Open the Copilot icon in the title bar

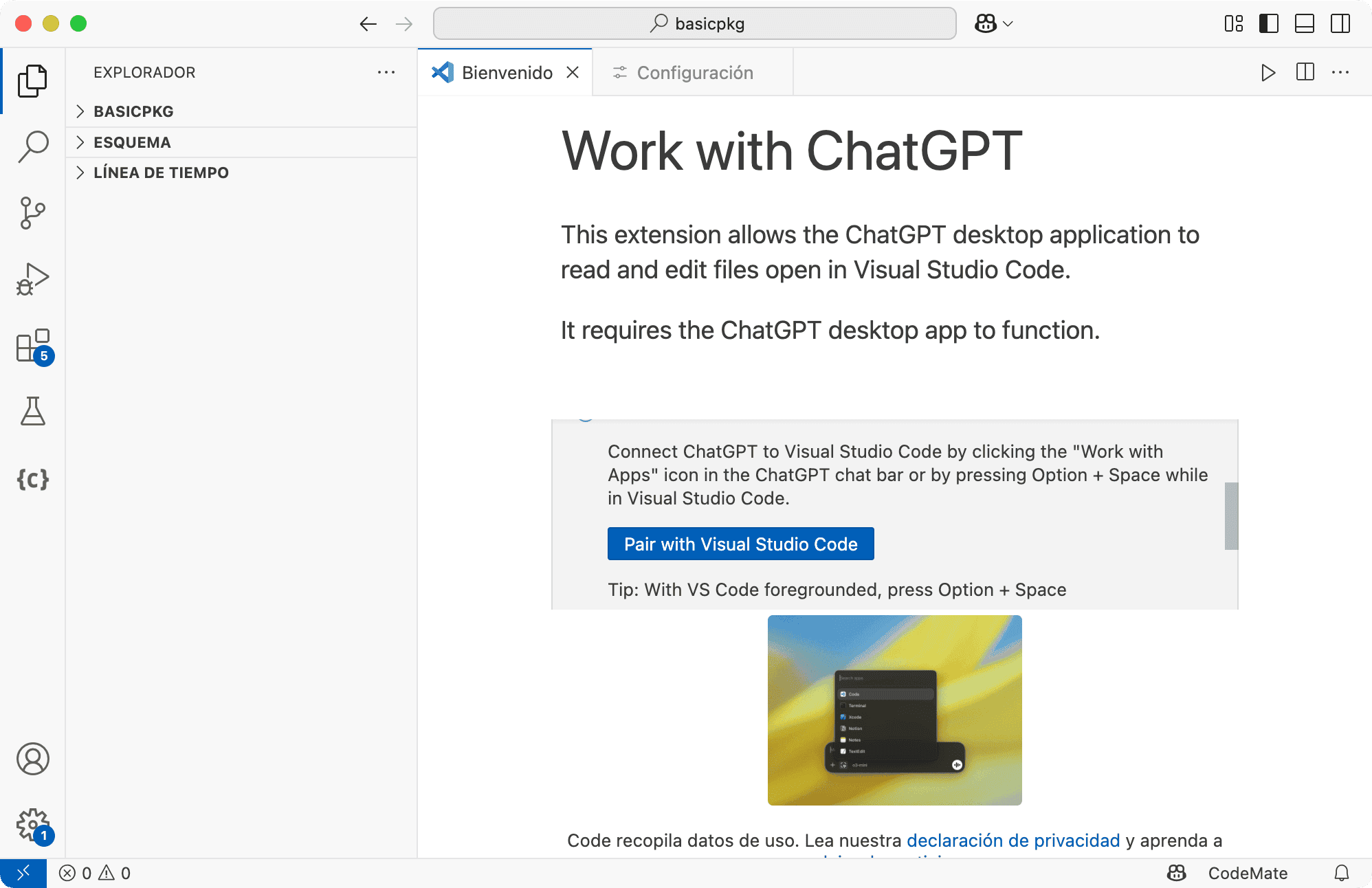pos(985,23)
